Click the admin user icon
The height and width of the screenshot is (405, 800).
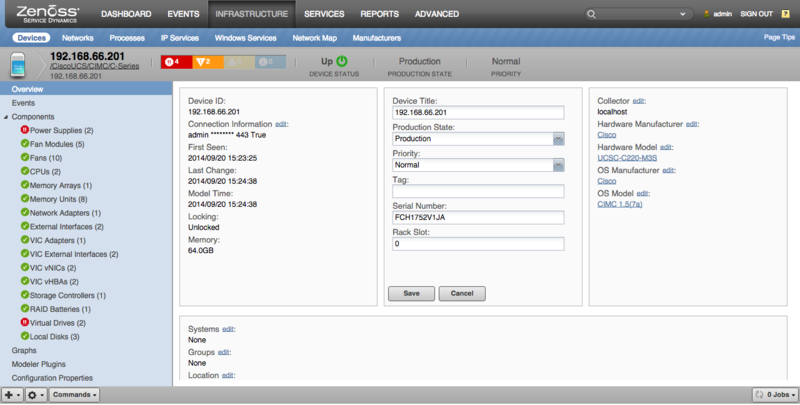coord(707,14)
